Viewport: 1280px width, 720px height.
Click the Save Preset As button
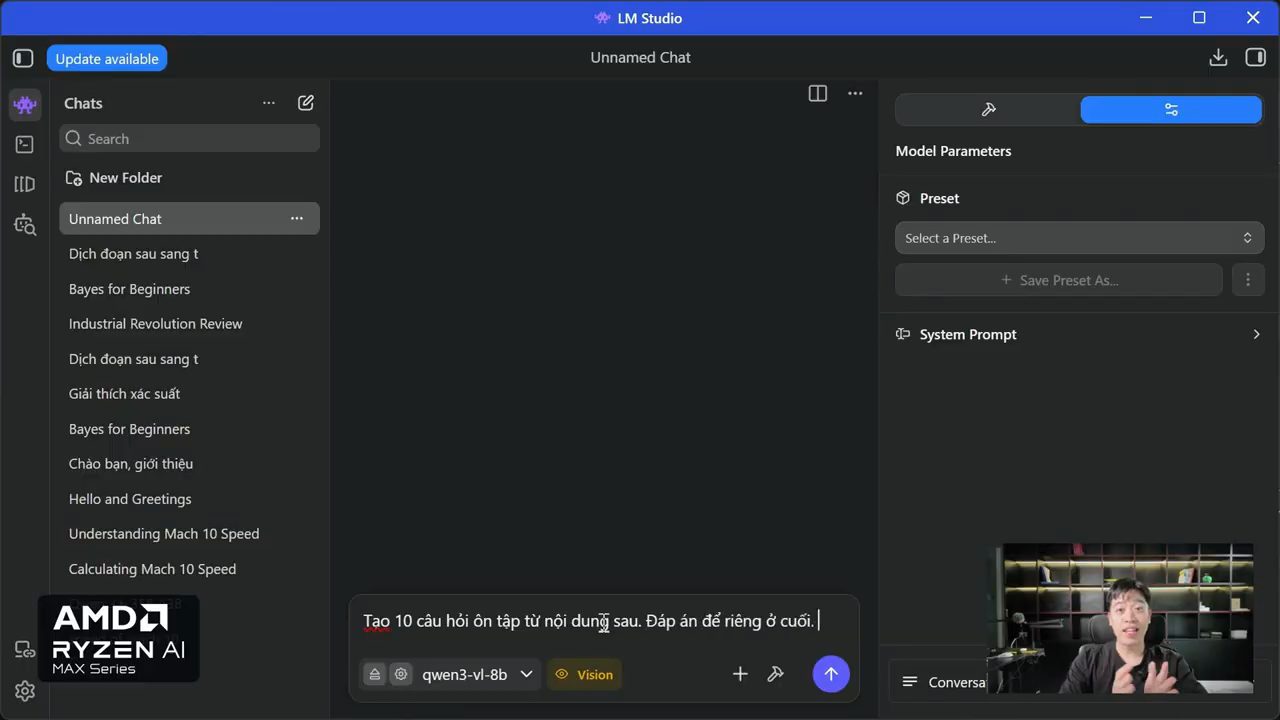point(1059,280)
